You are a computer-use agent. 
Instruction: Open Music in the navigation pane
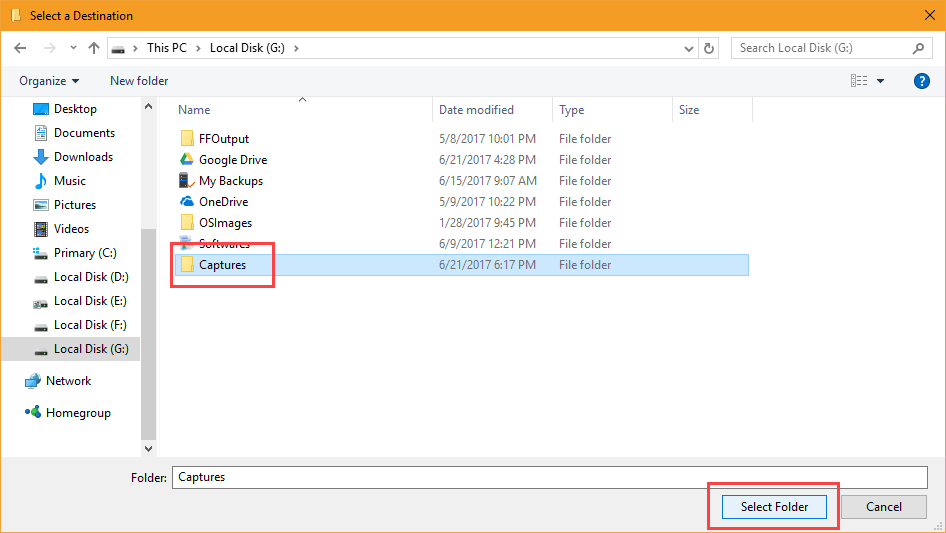pyautogui.click(x=69, y=181)
